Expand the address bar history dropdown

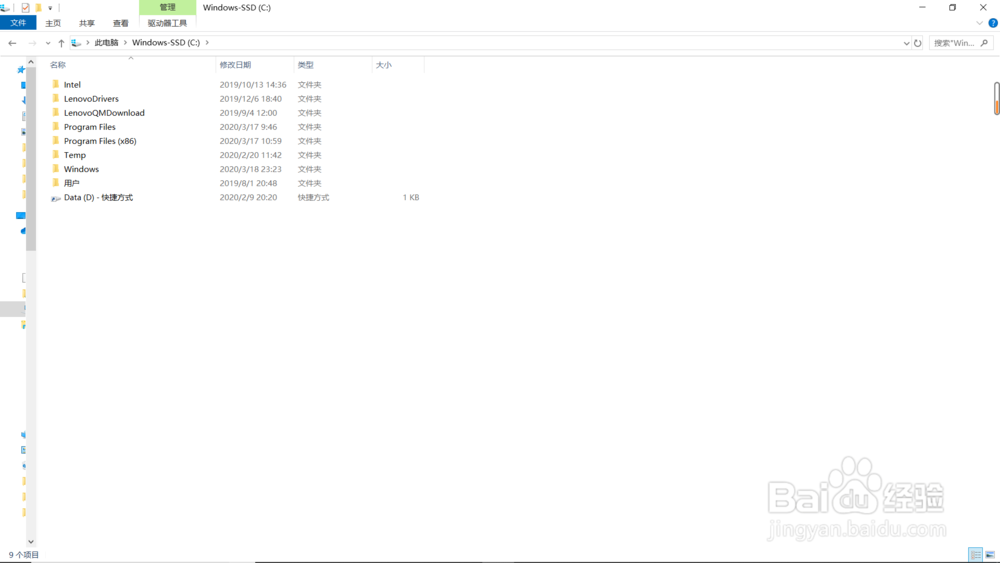coord(906,43)
